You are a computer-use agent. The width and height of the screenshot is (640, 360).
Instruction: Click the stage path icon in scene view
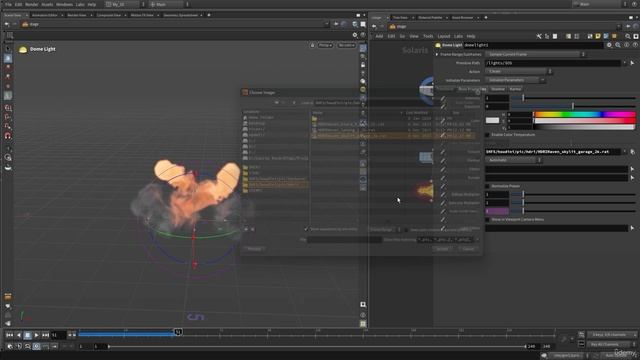(x=25, y=24)
